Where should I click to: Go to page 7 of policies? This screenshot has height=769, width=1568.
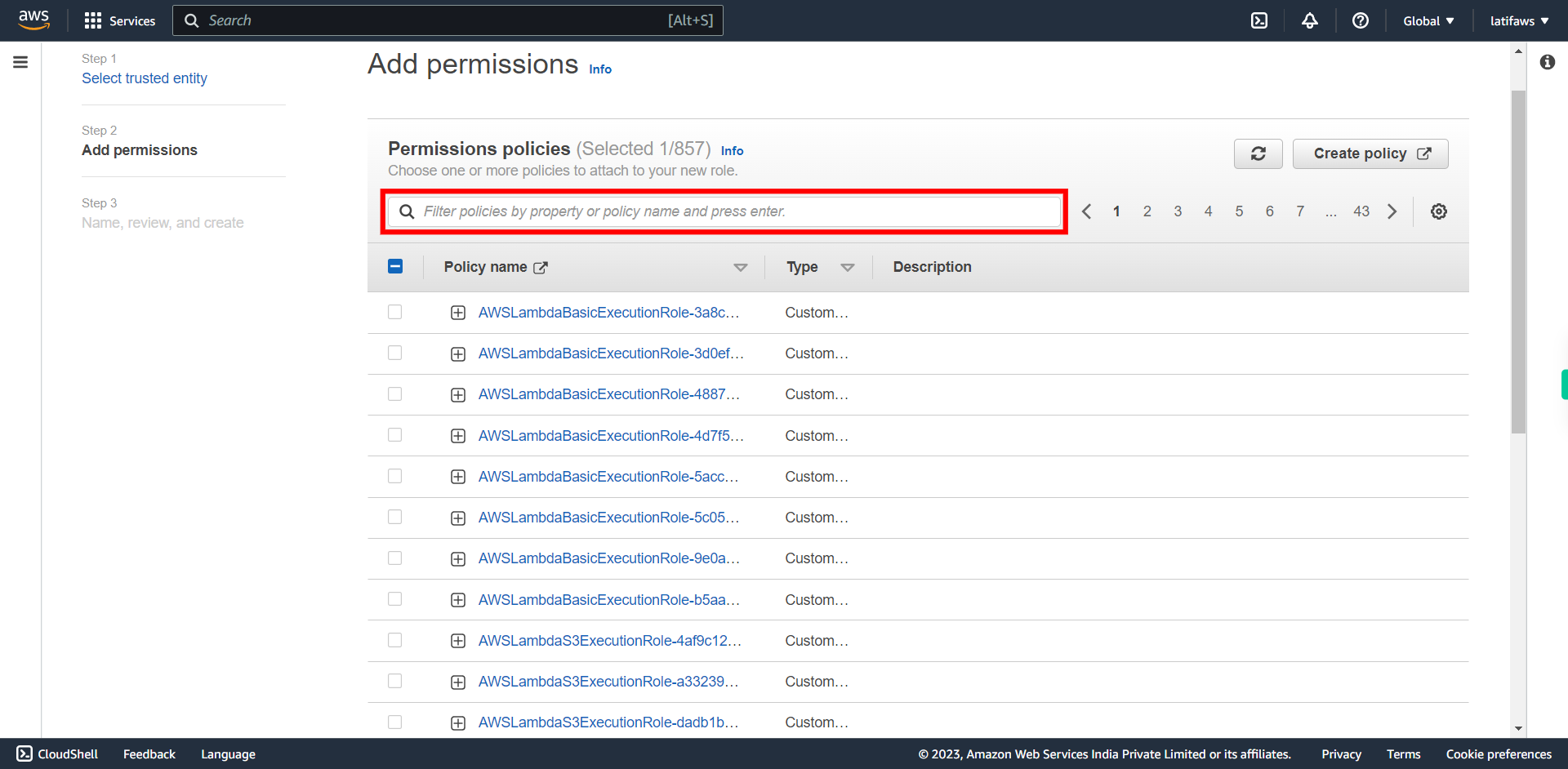[x=1300, y=211]
